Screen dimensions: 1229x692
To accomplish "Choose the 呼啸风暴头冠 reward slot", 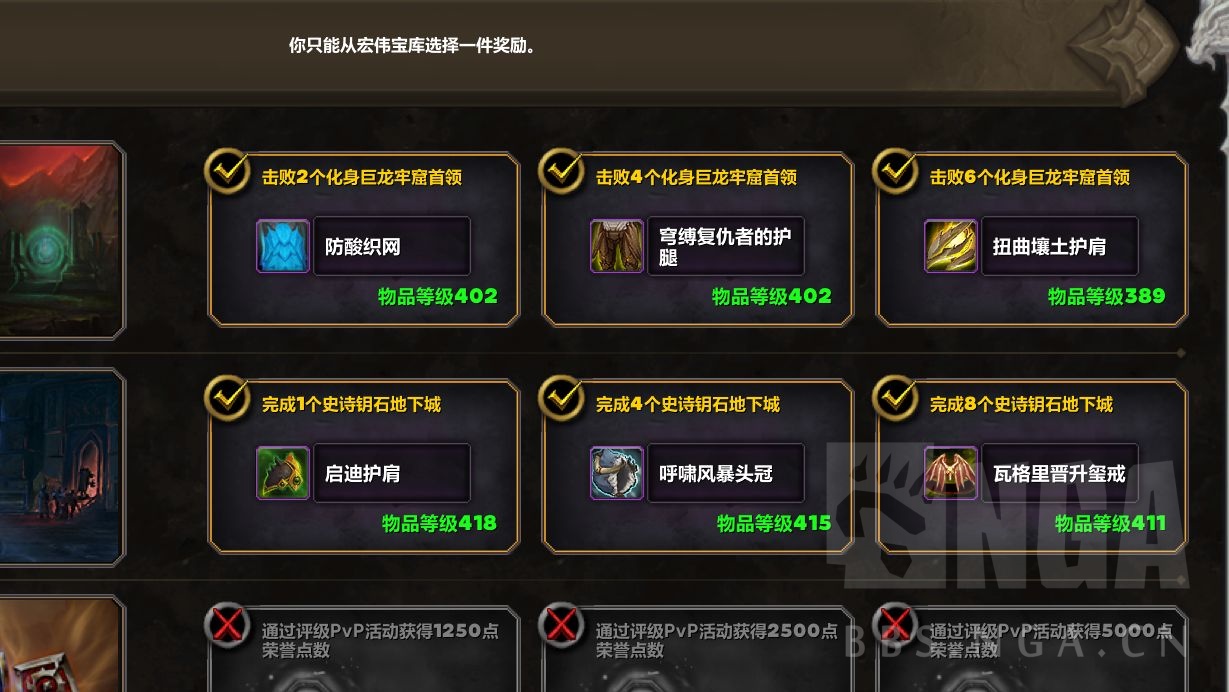I will click(x=698, y=466).
